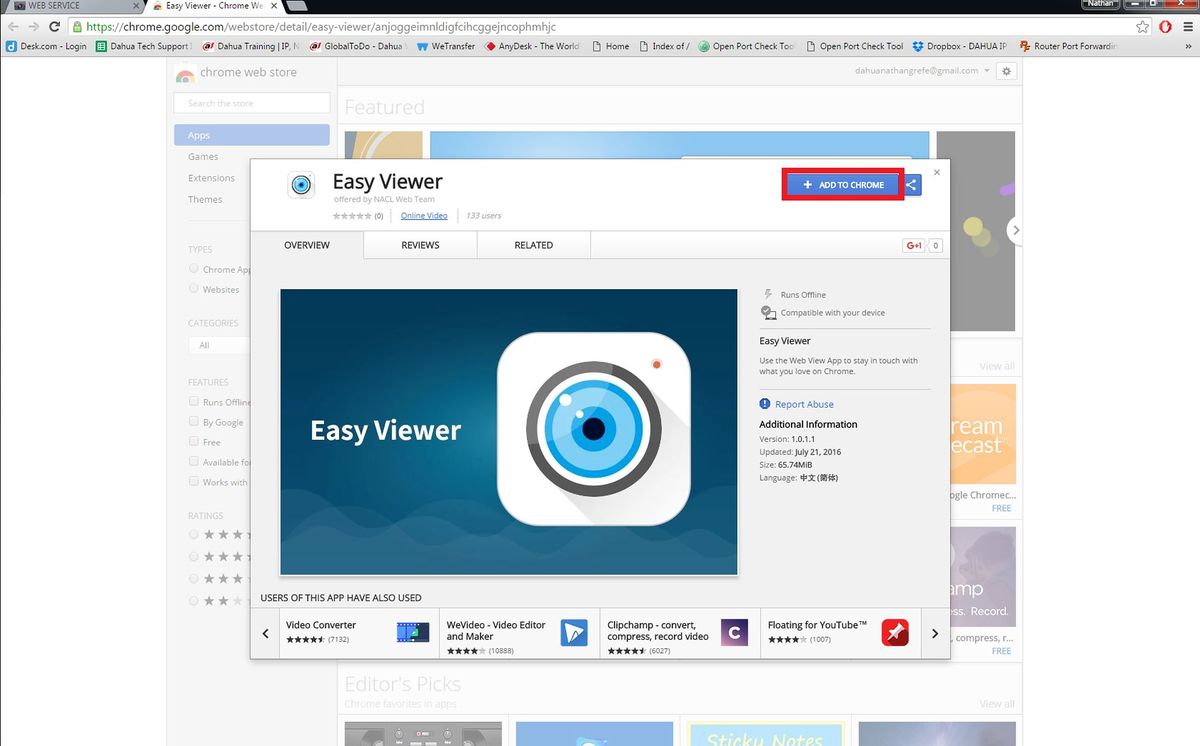The image size is (1200, 746).
Task: Select the Chrome Apps type radio button
Action: click(194, 269)
